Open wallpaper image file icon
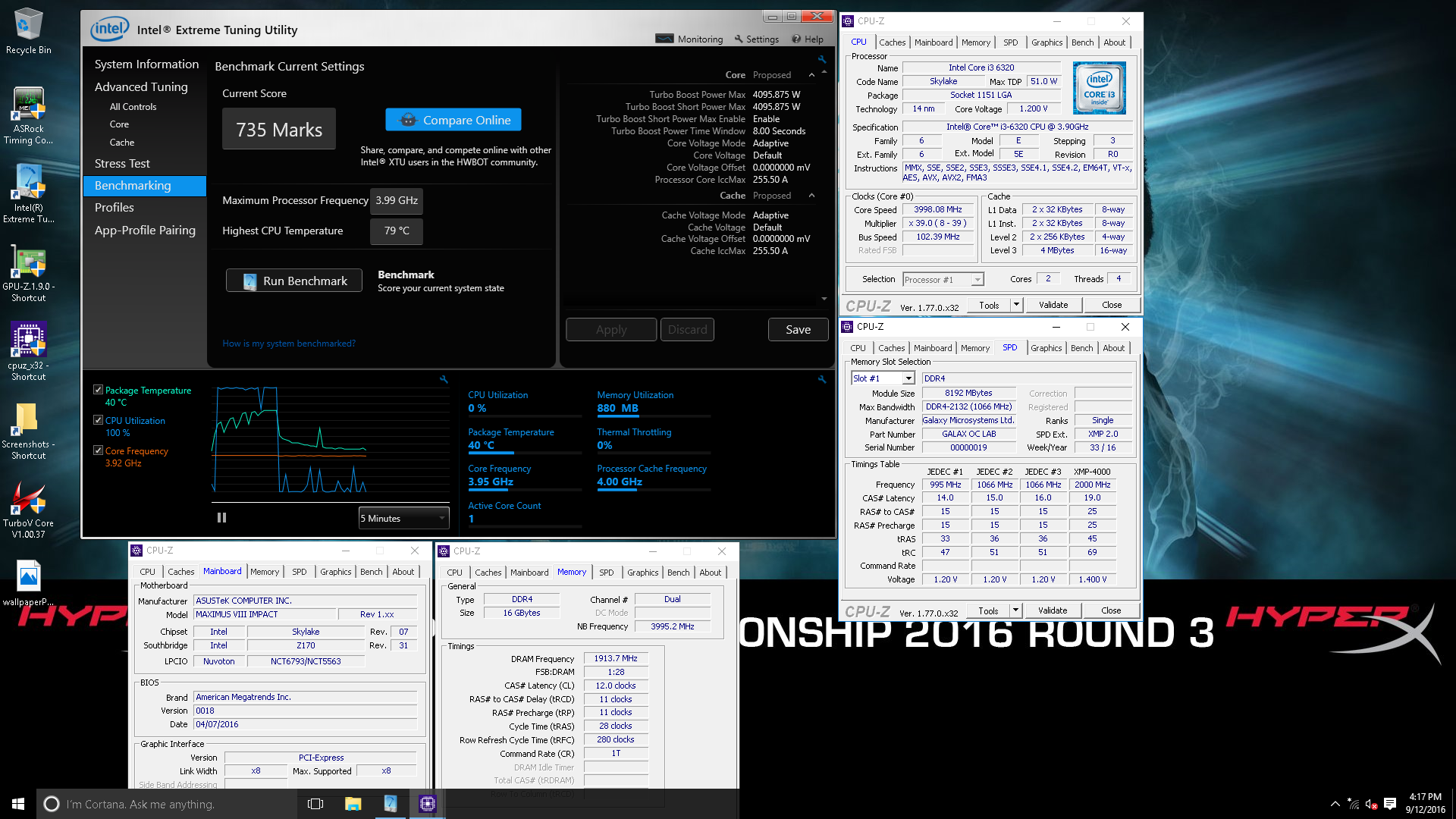Image resolution: width=1456 pixels, height=819 pixels. [28, 583]
